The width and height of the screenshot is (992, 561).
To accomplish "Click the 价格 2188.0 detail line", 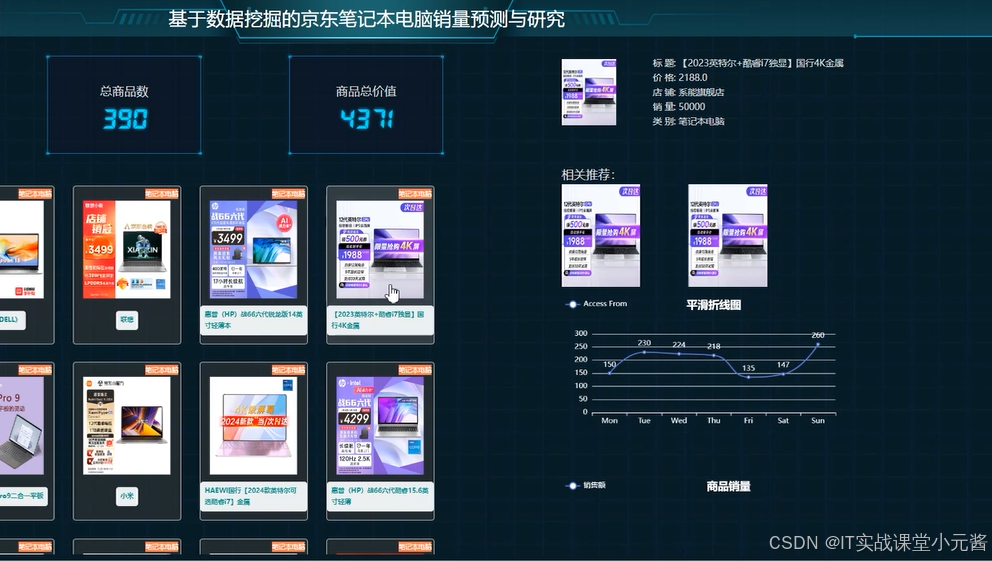I will click(680, 78).
